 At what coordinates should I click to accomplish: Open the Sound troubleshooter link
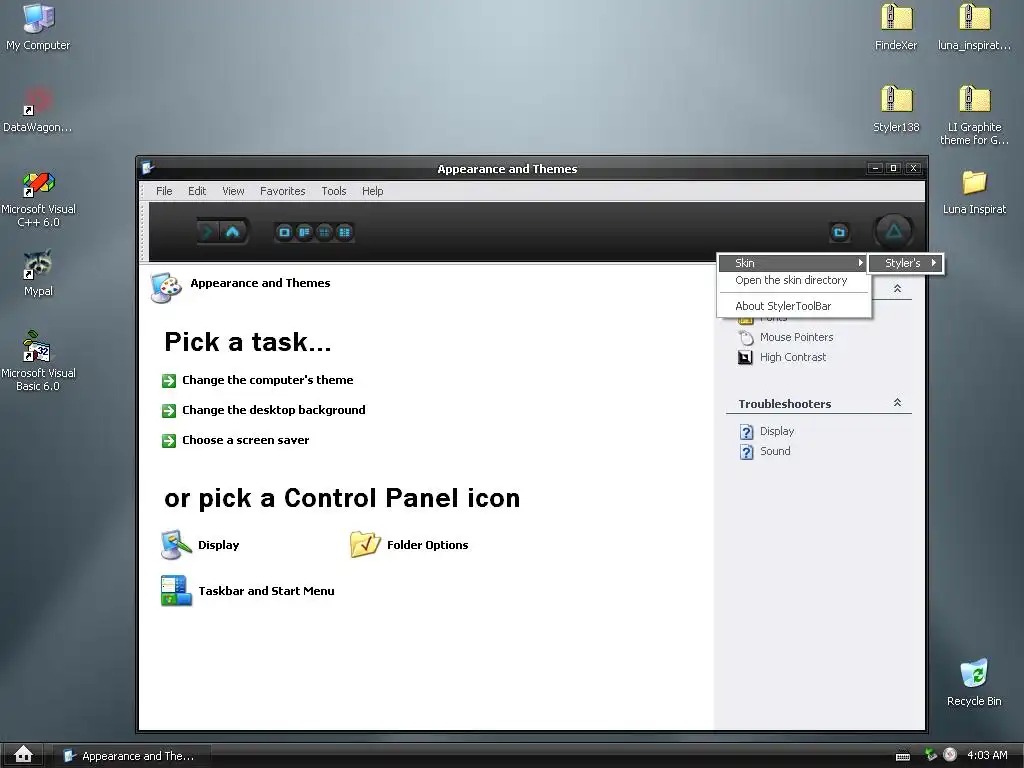point(775,451)
